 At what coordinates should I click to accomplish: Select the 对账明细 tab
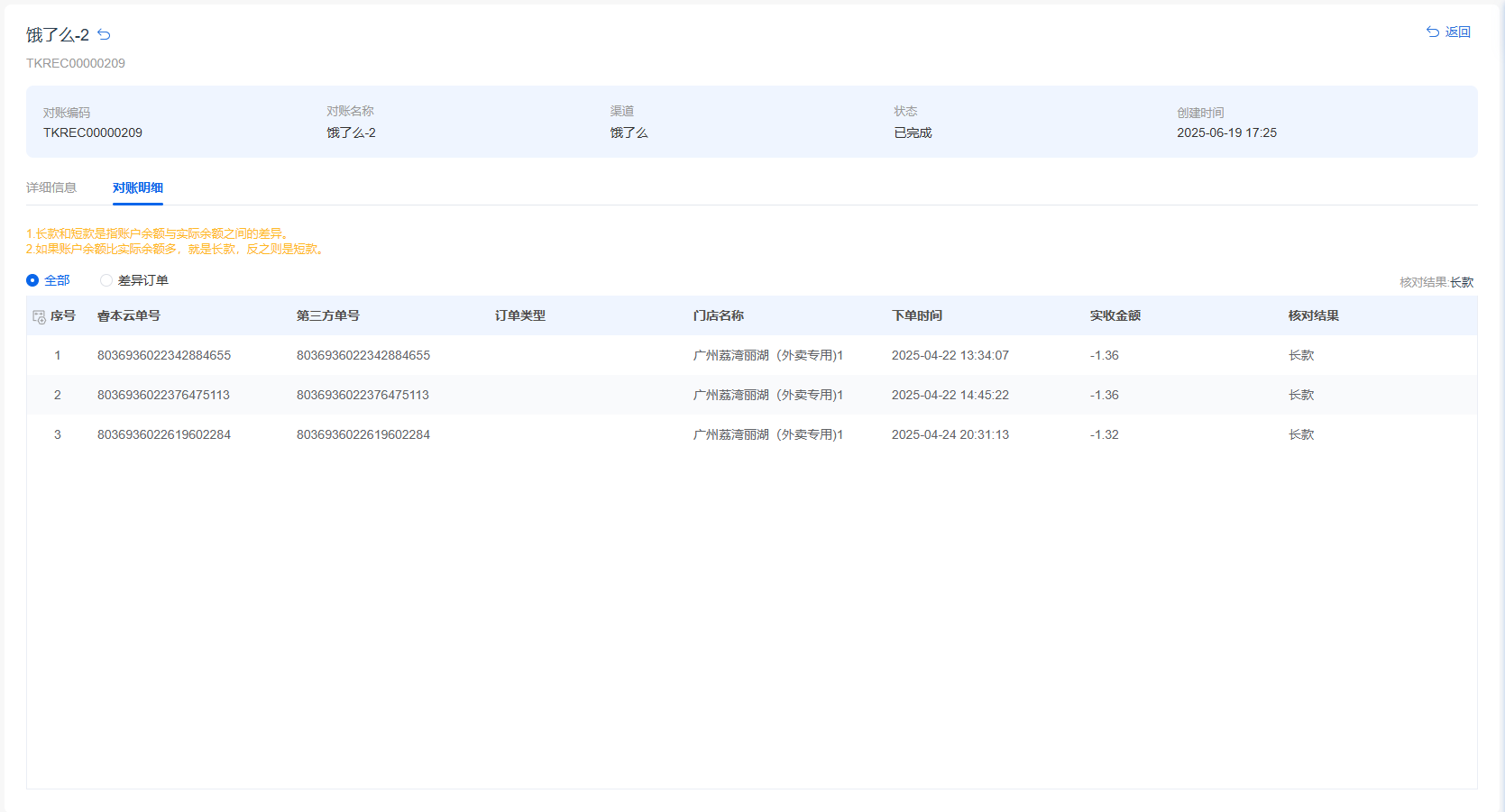tap(138, 187)
